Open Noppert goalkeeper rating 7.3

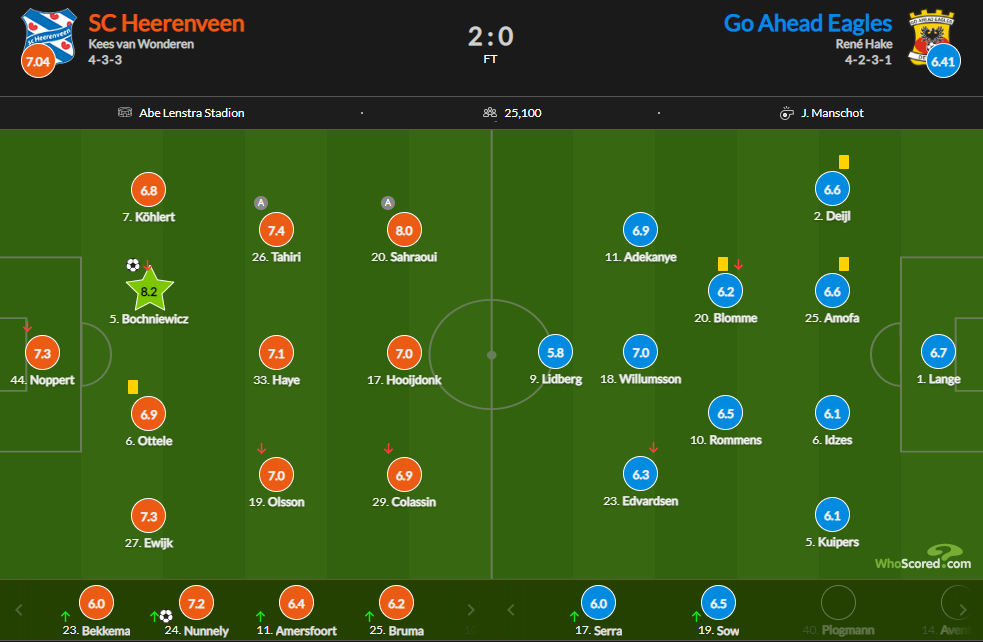pyautogui.click(x=42, y=353)
